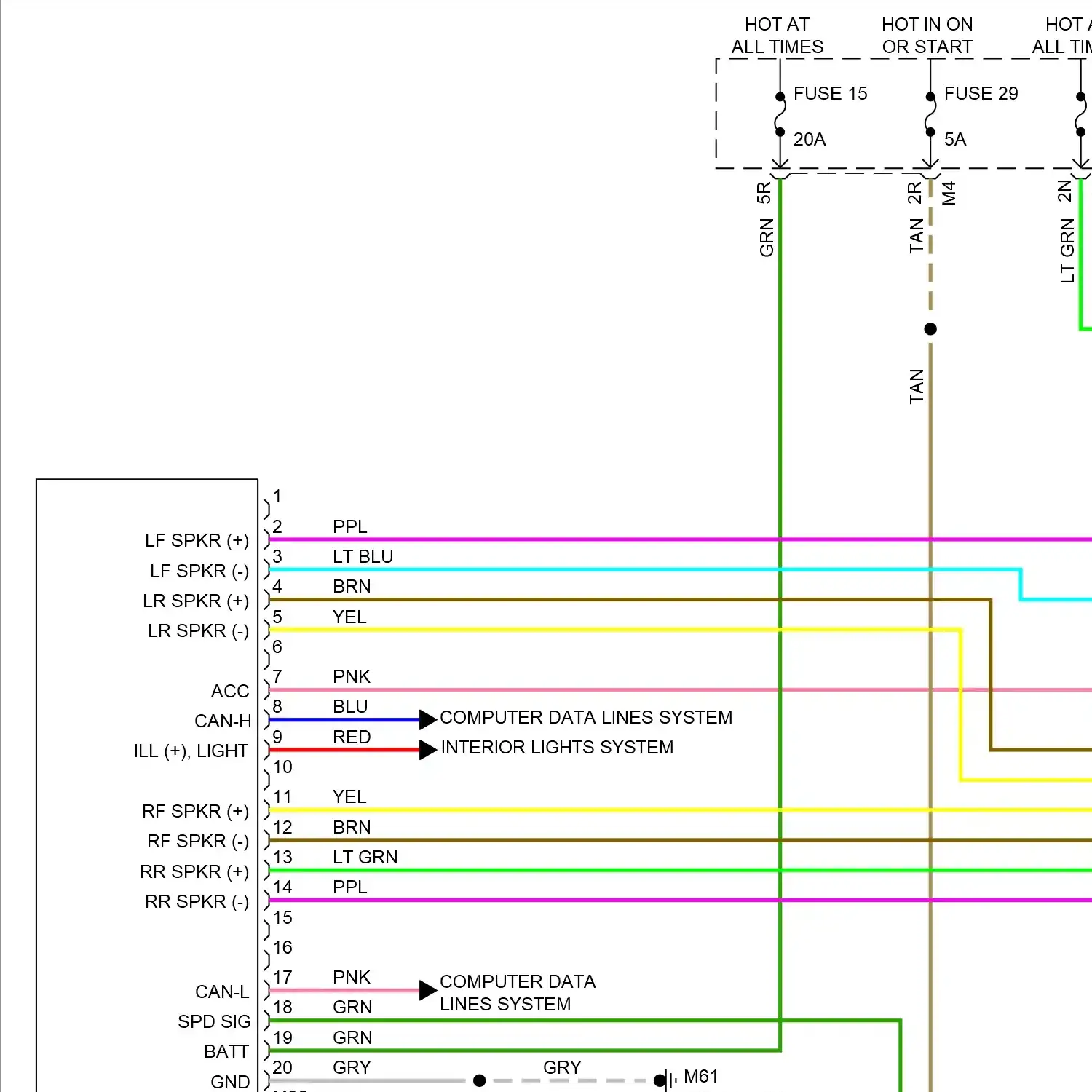Viewport: 1092px width, 1092px height.
Task: Select the TAN wire splice dot
Action: tap(930, 328)
